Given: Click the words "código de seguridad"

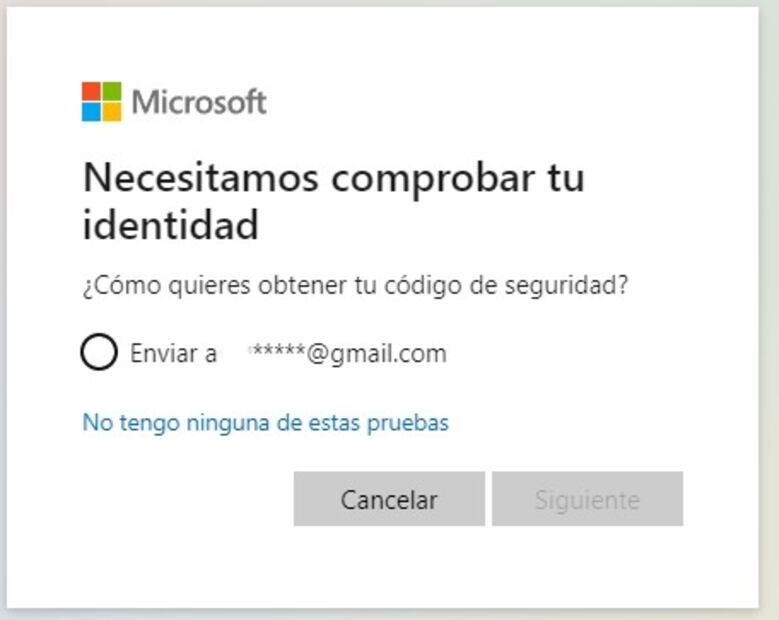Looking at the screenshot, I should click(520, 285).
